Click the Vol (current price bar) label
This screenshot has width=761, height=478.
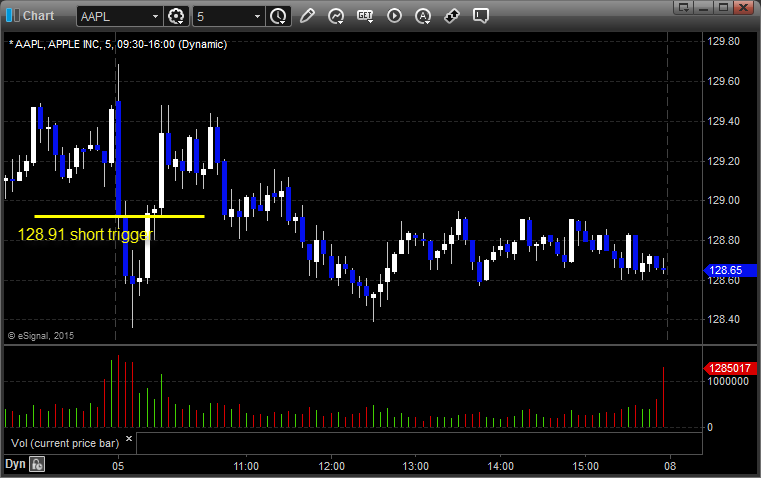coord(65,443)
